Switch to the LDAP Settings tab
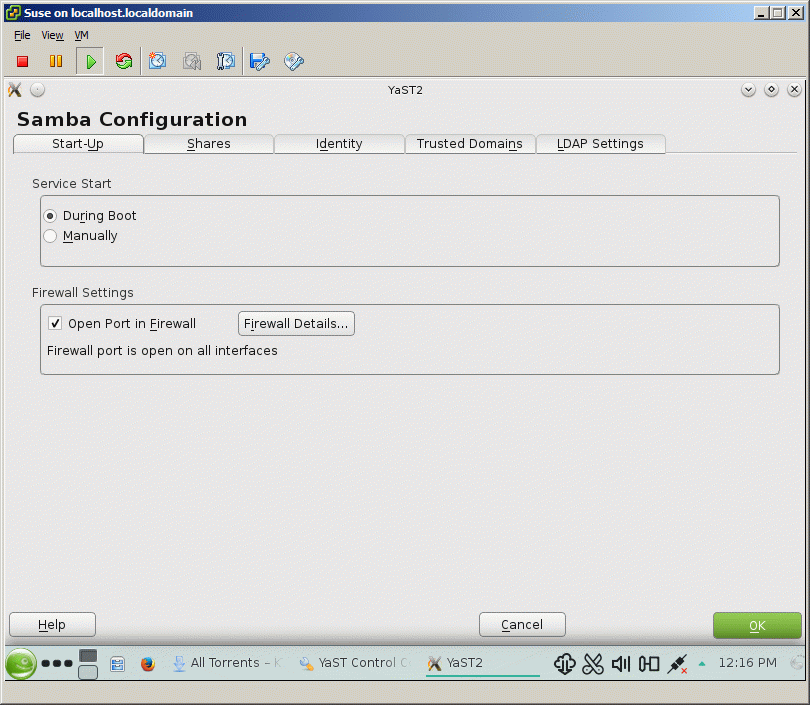This screenshot has height=705, width=810. coord(600,144)
